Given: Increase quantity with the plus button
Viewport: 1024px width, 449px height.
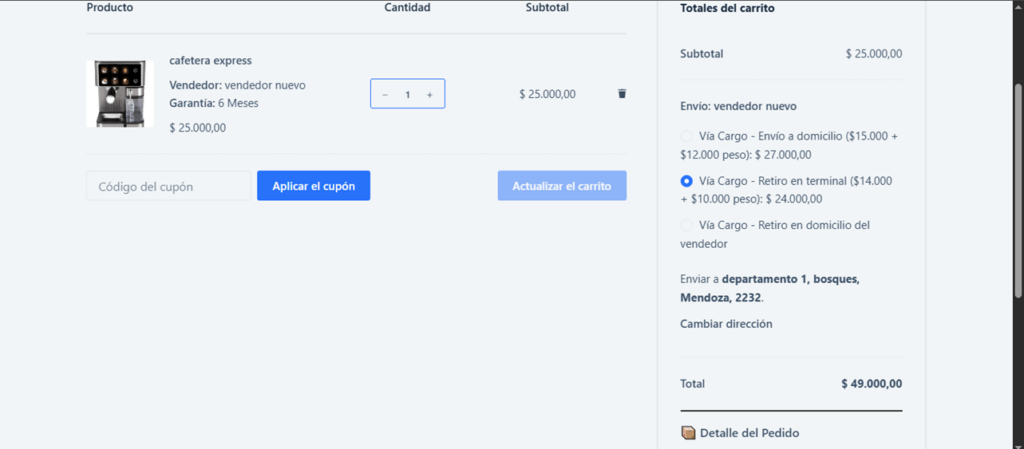Looking at the screenshot, I should (430, 95).
